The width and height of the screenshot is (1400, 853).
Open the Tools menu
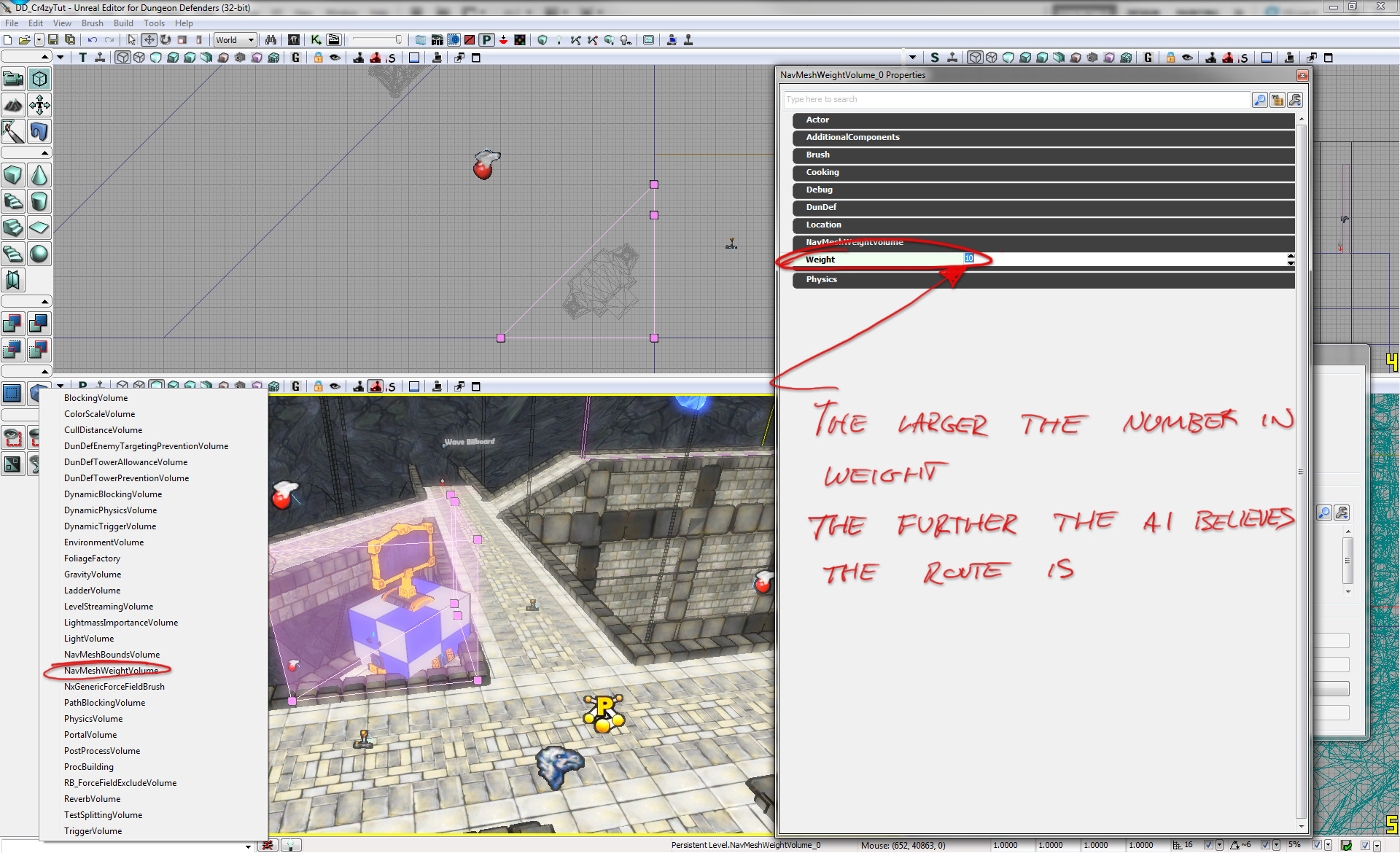click(154, 23)
